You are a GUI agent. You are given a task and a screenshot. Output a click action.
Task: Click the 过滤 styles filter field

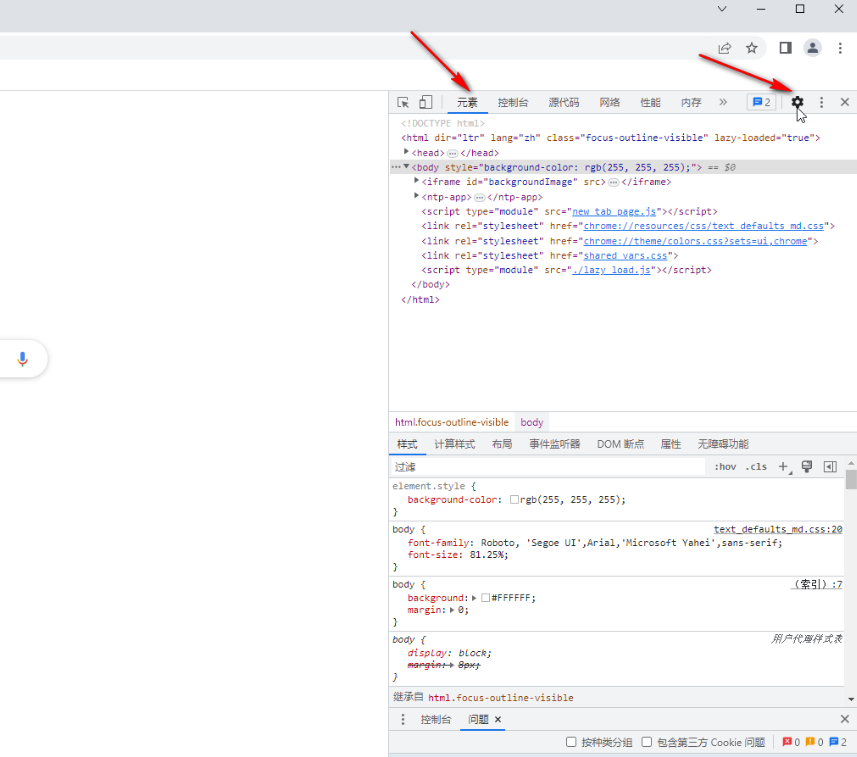click(548, 467)
